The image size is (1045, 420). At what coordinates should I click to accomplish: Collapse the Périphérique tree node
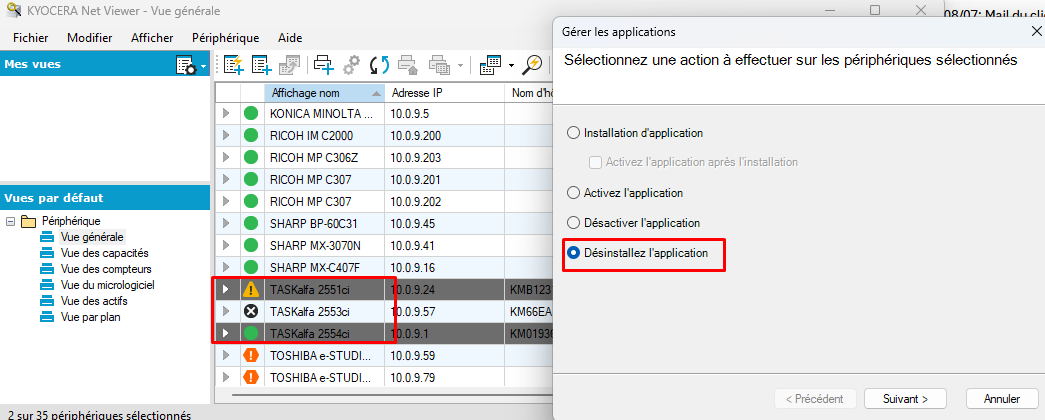10,221
